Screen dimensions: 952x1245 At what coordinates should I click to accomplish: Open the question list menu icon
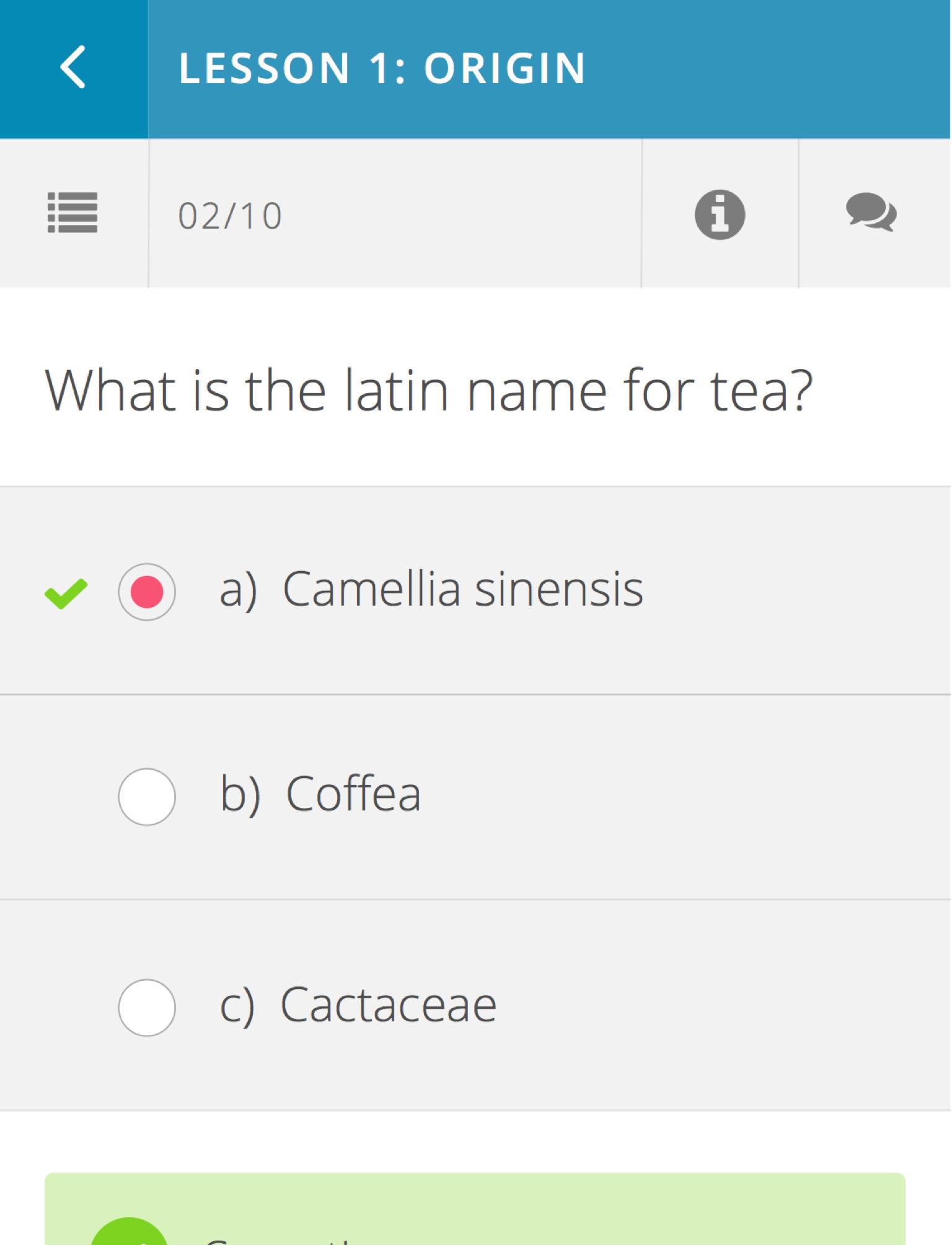point(73,213)
